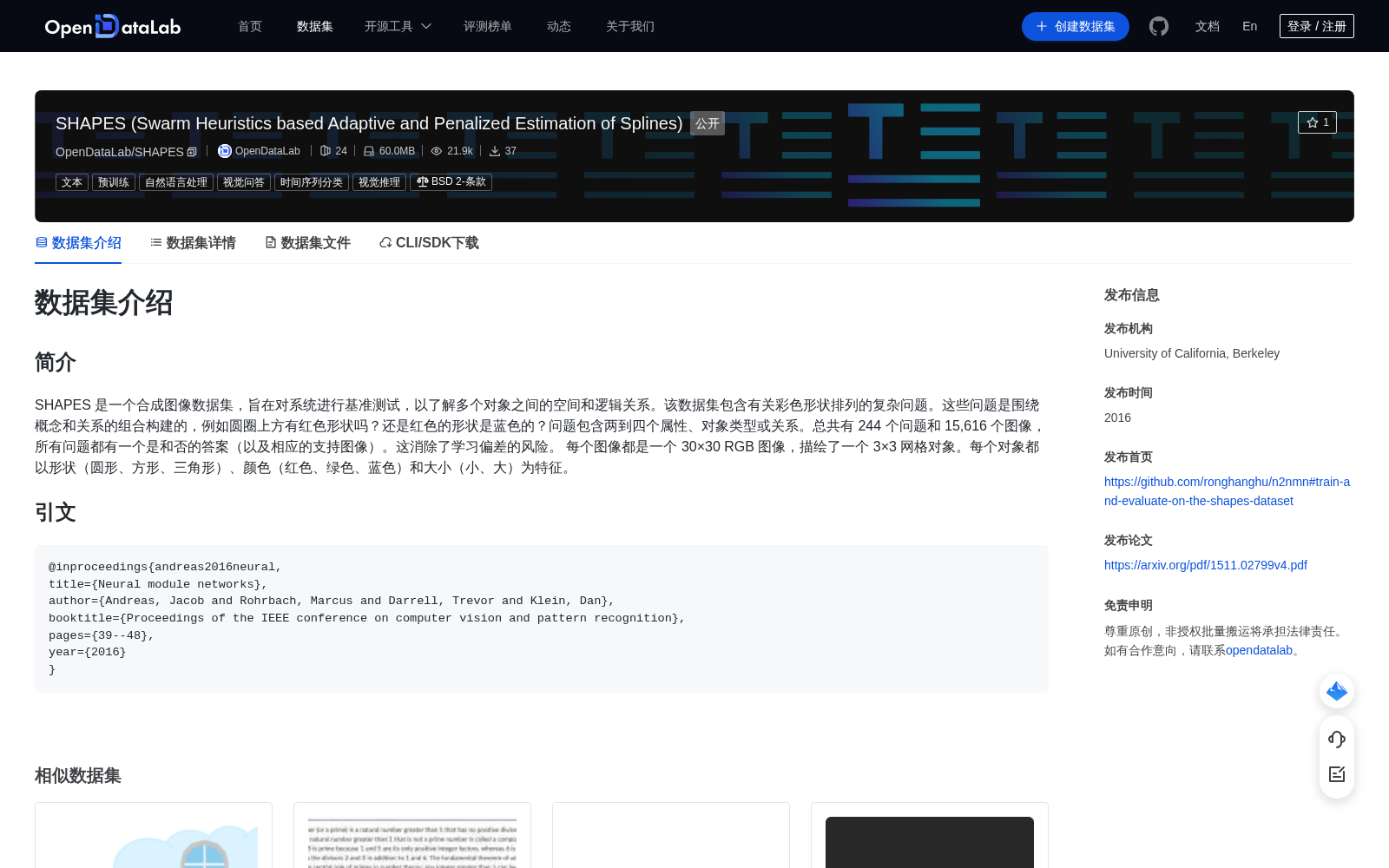The height and width of the screenshot is (868, 1389).
Task: Click the 公开 visibility badge
Action: coord(708,123)
